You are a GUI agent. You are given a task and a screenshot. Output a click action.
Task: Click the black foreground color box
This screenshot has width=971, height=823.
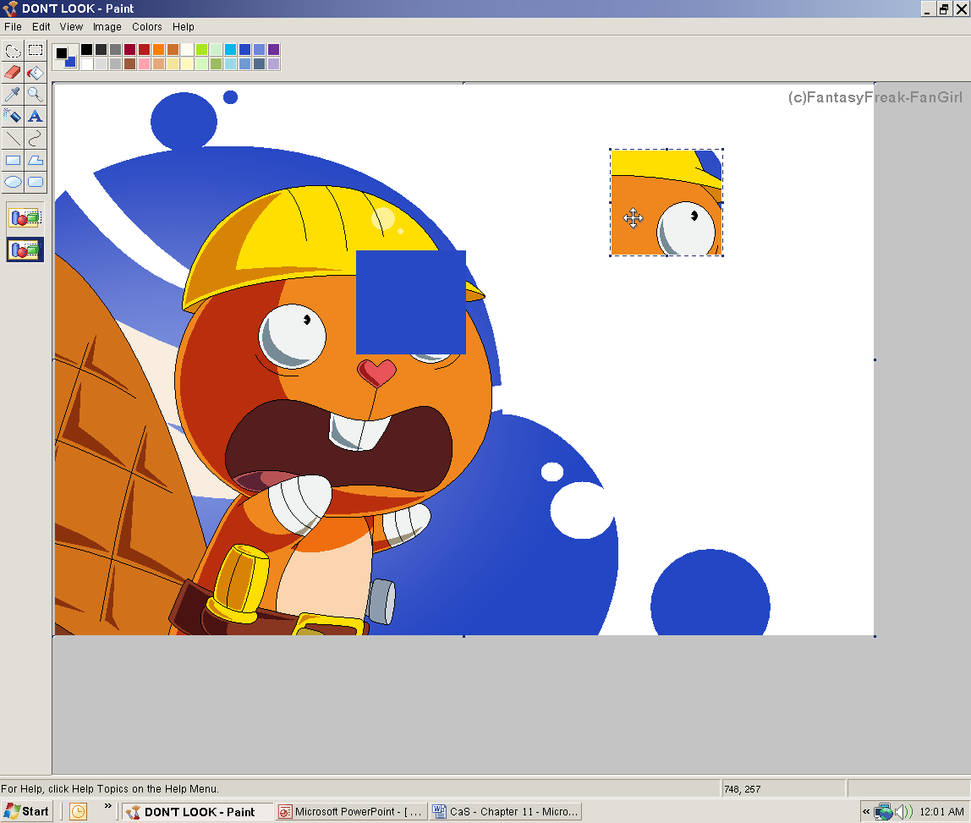click(x=61, y=53)
